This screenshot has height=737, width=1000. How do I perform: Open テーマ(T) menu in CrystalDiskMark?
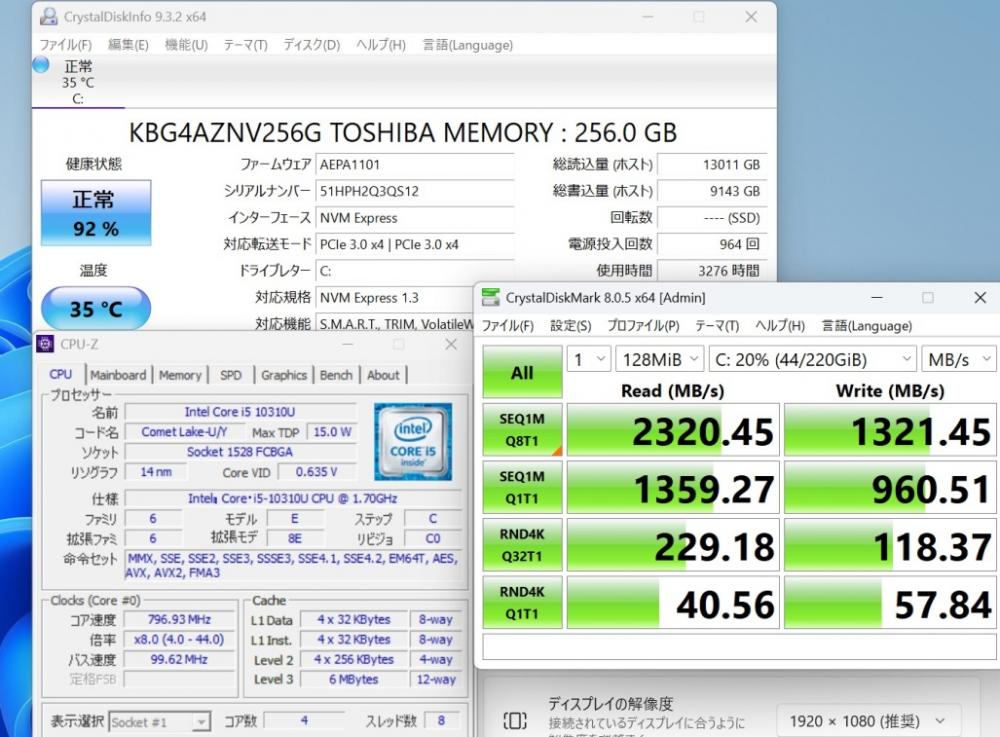pos(717,326)
